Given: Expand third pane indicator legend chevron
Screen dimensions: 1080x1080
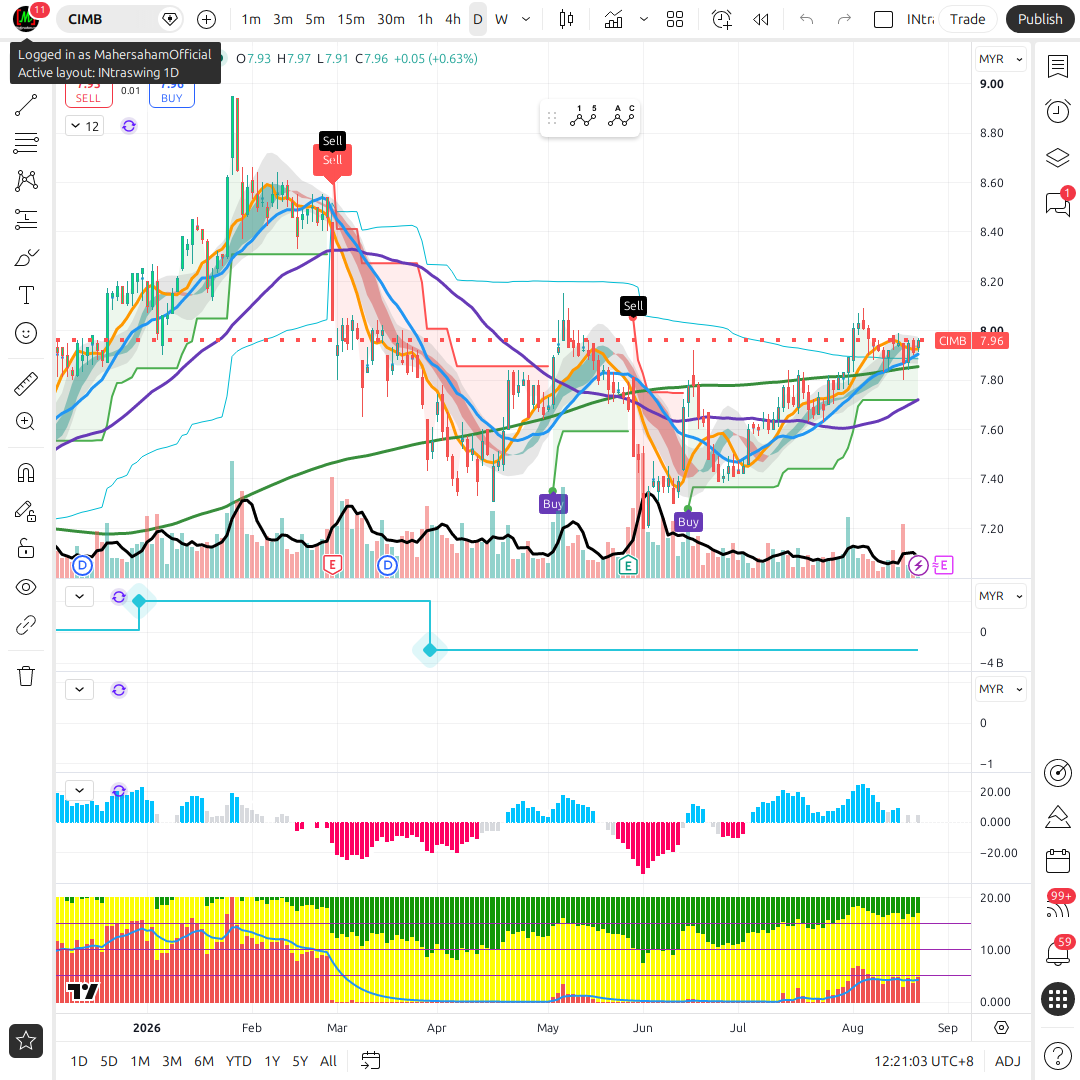Looking at the screenshot, I should pos(80,689).
